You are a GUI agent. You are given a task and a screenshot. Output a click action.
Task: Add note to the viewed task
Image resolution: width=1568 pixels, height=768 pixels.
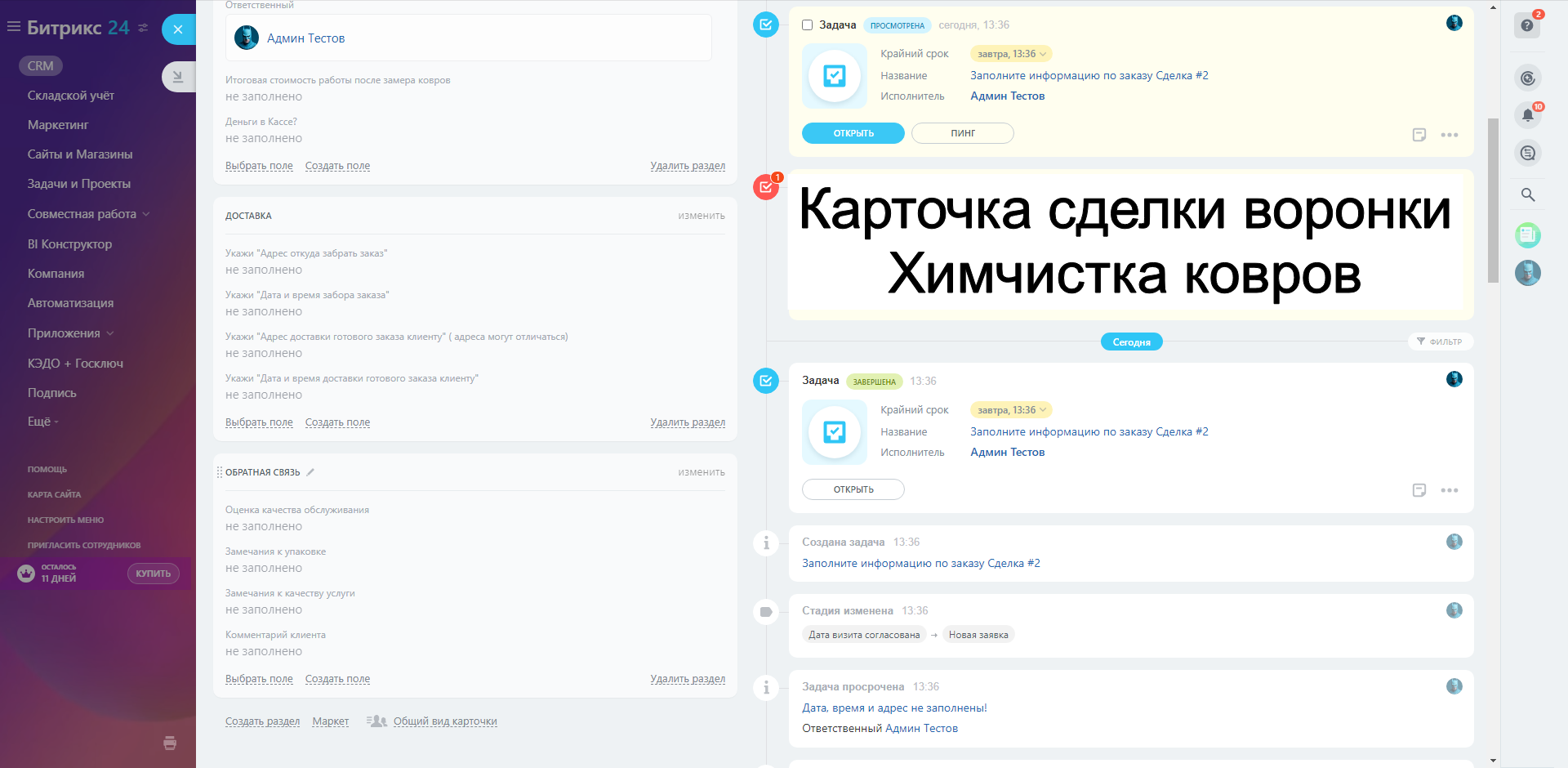click(1419, 135)
